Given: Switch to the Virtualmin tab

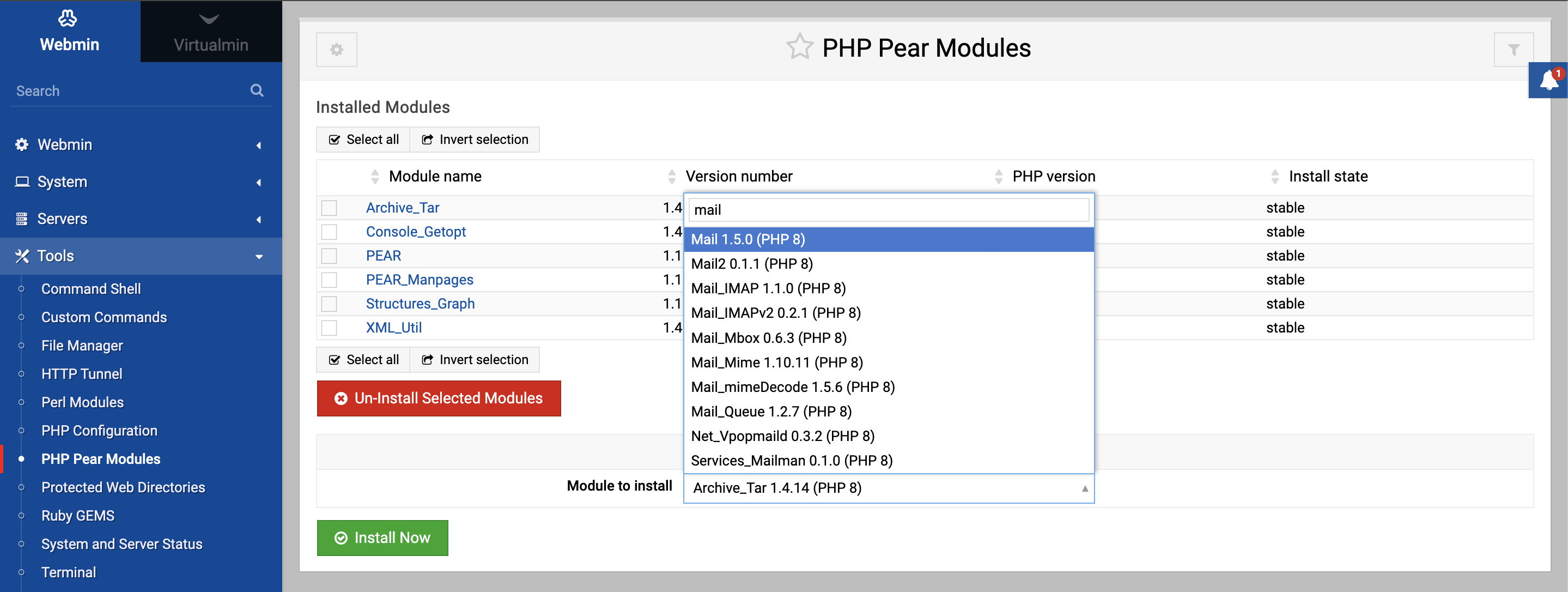Looking at the screenshot, I should (x=211, y=31).
